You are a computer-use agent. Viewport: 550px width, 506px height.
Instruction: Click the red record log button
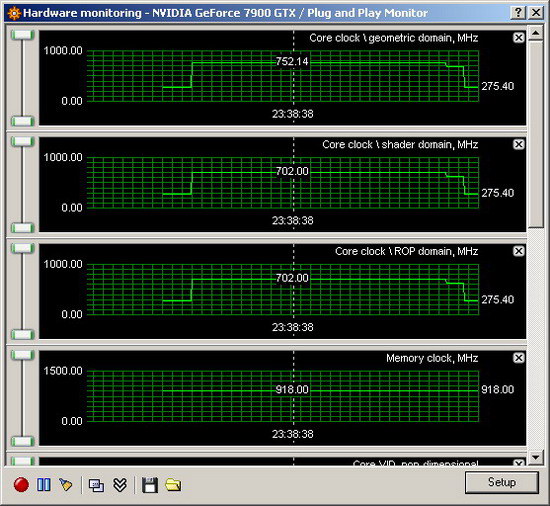click(21, 485)
